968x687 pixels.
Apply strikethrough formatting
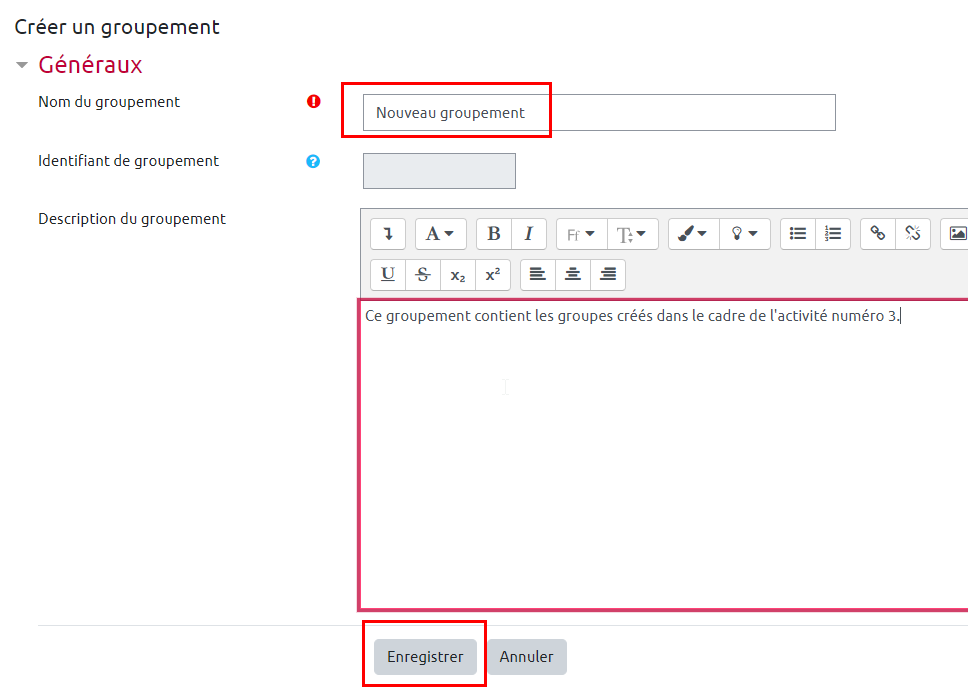tap(423, 275)
